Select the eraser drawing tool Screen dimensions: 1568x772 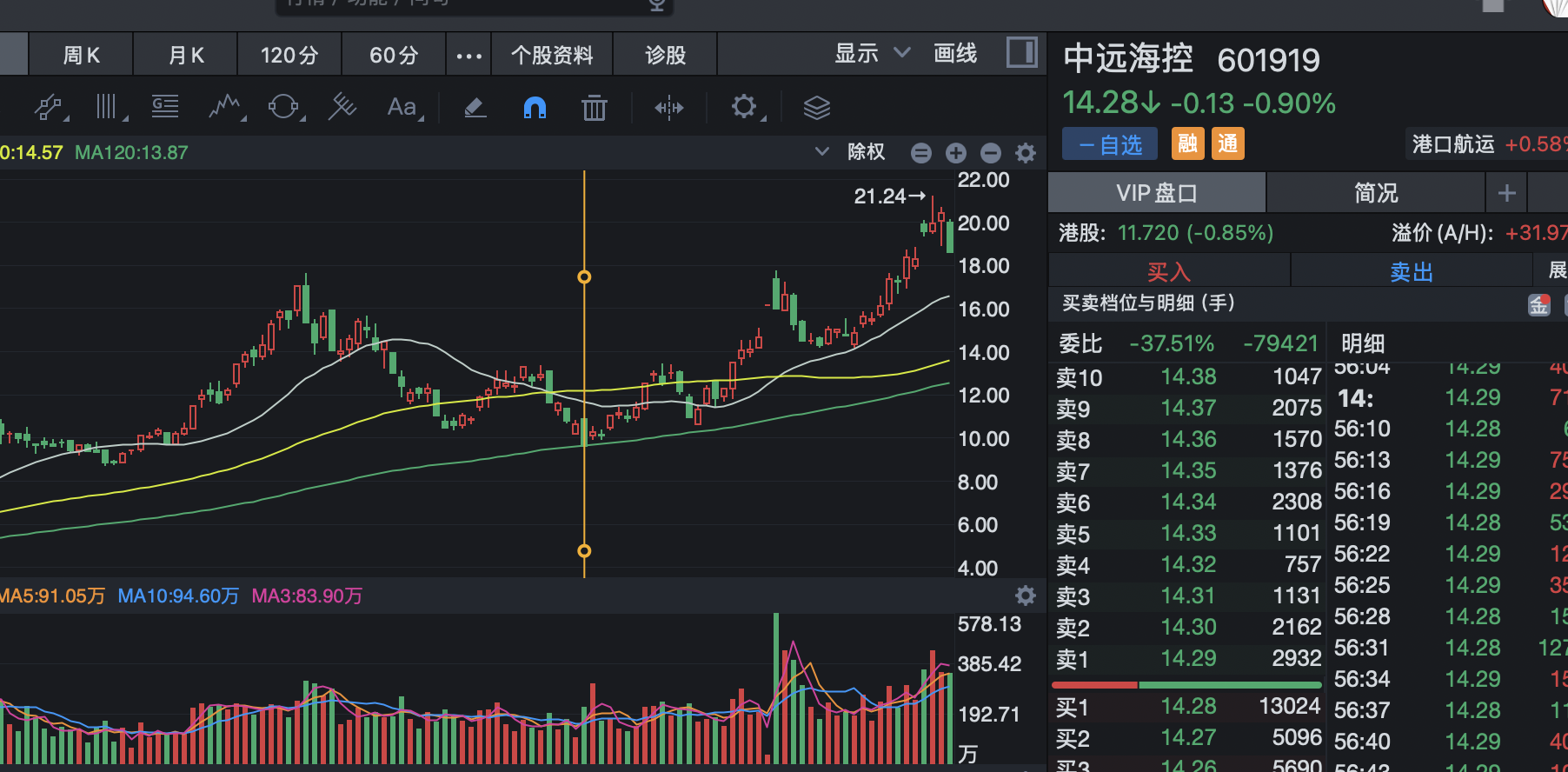(x=475, y=108)
